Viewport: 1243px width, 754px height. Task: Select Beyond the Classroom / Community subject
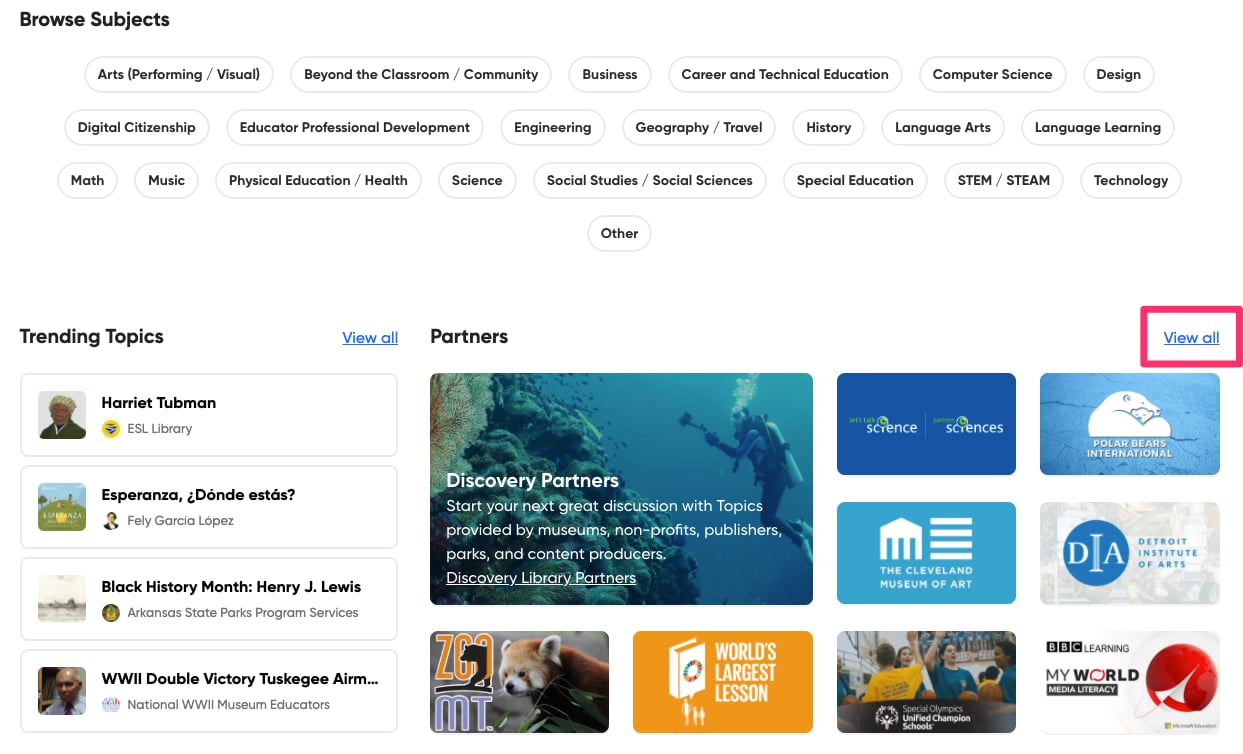pyautogui.click(x=421, y=74)
